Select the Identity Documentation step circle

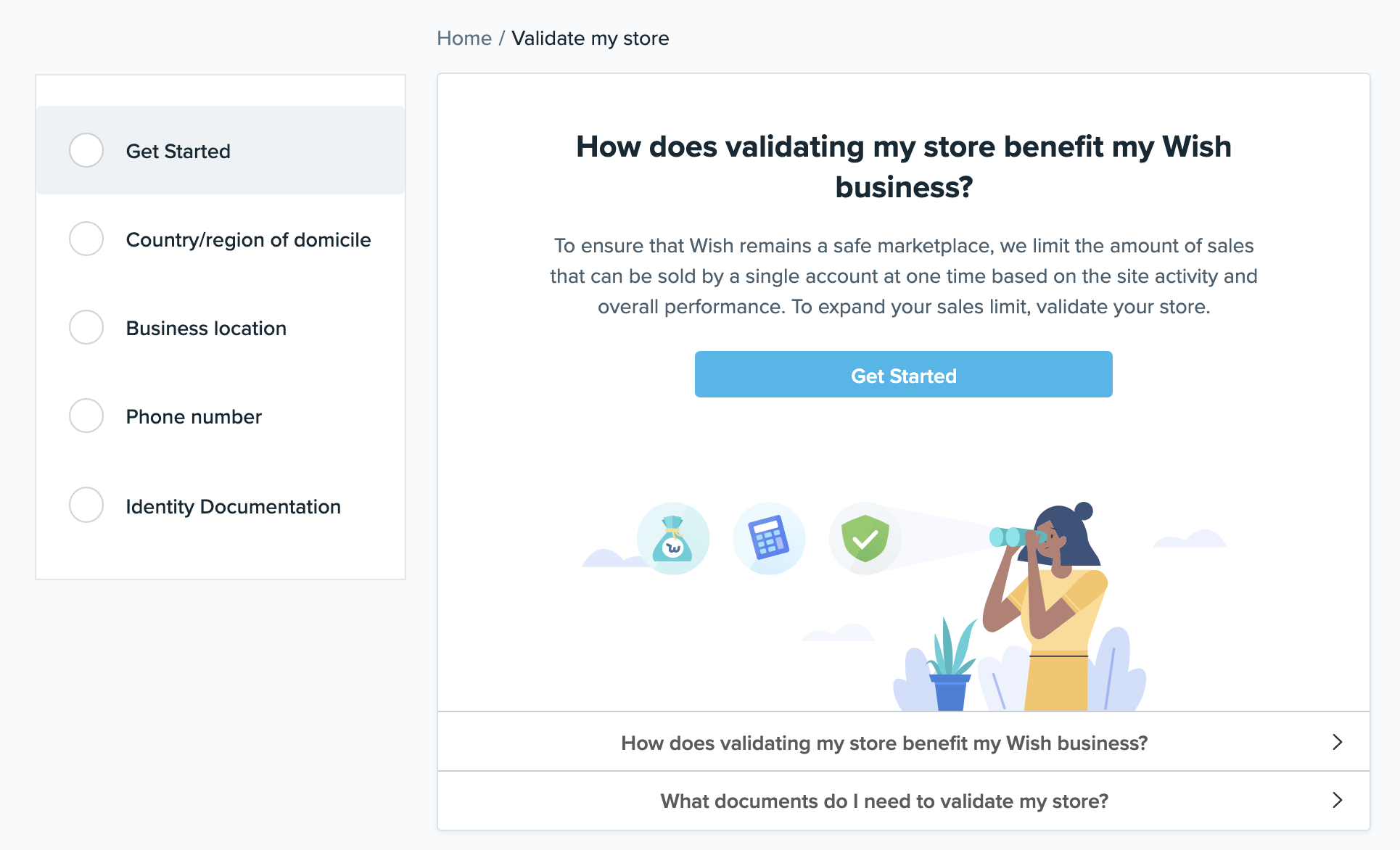(86, 505)
